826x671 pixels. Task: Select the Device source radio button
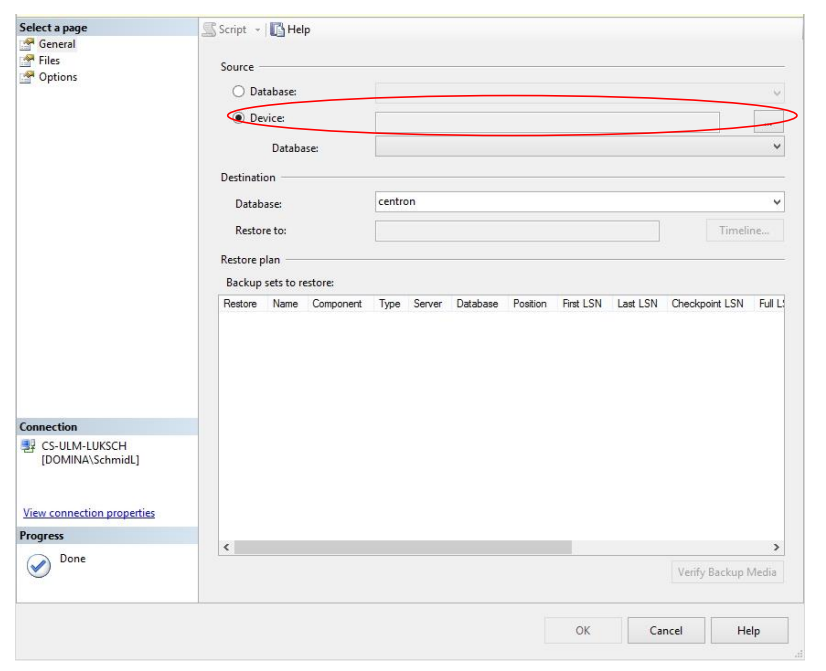(239, 118)
